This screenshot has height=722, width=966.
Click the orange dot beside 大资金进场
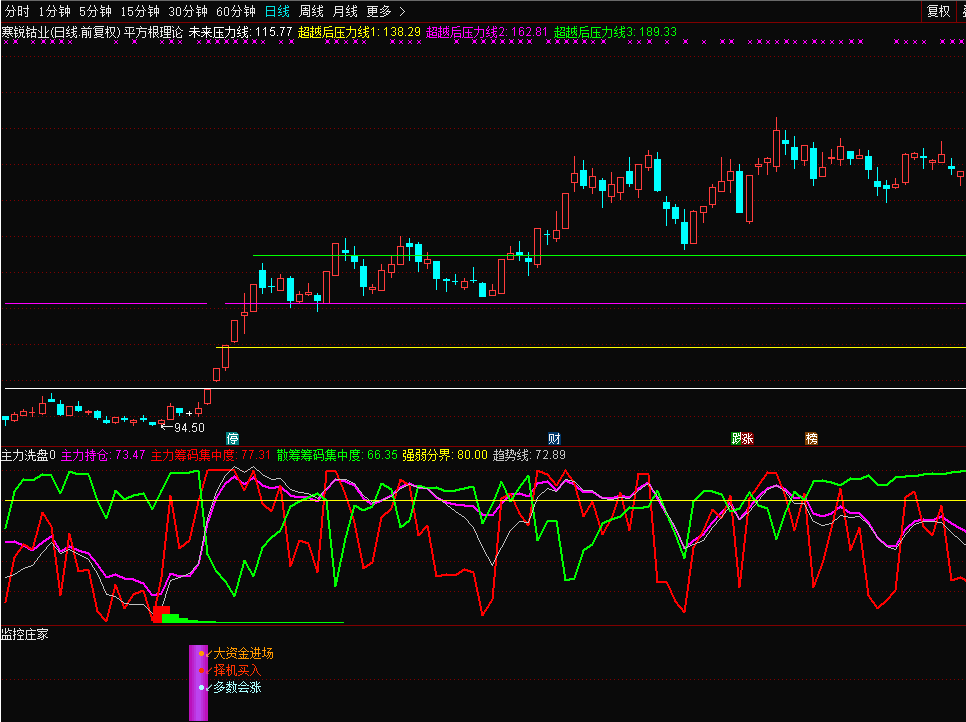[202, 653]
